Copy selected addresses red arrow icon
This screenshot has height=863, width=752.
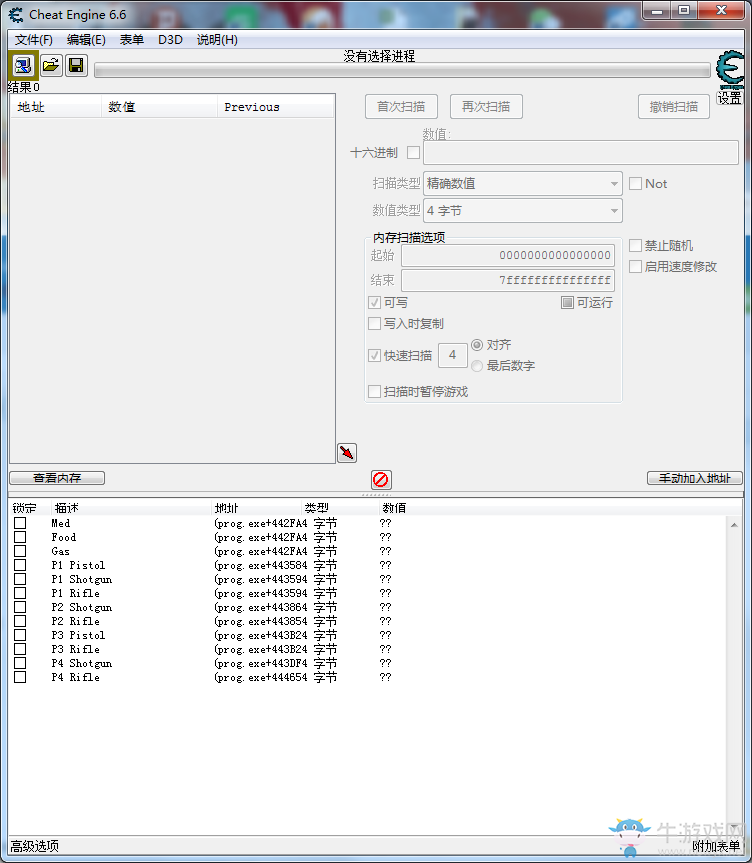pyautogui.click(x=347, y=453)
